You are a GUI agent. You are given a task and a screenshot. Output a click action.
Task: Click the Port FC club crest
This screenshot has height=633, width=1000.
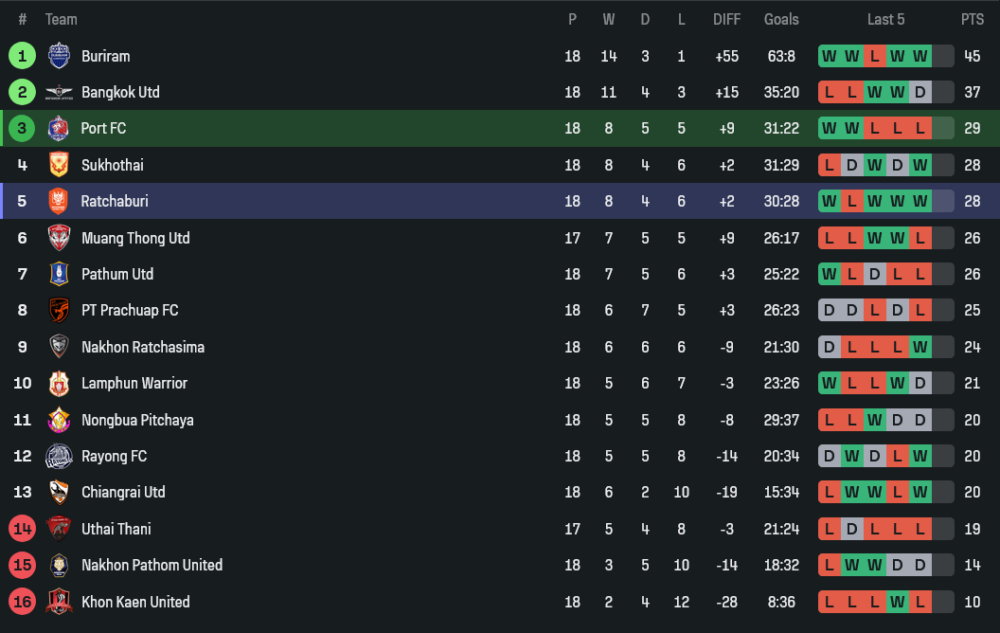[x=59, y=129]
